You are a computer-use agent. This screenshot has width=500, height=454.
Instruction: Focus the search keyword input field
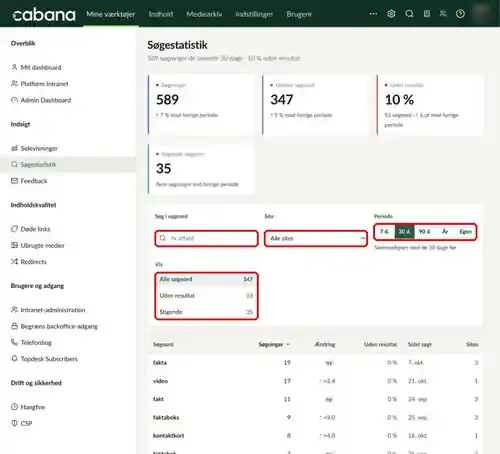point(206,238)
